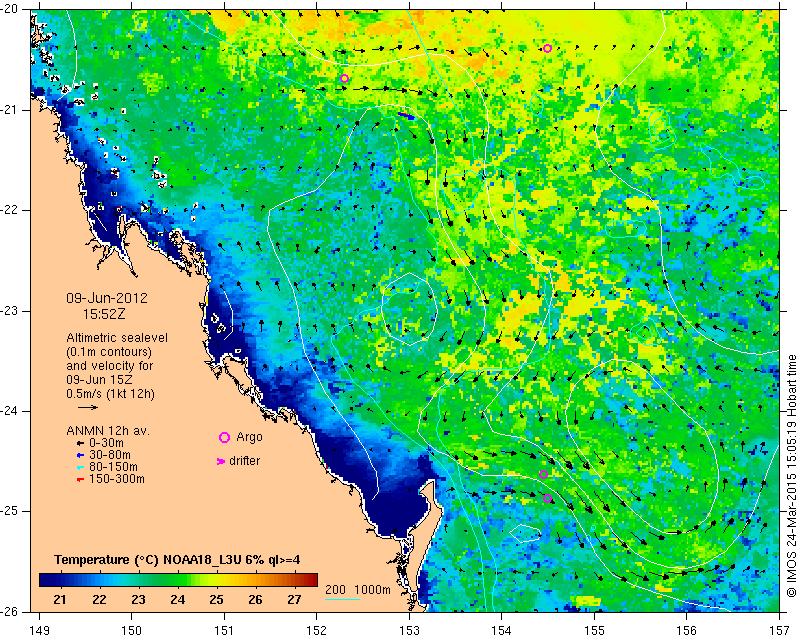Click colorbar tick label "27"
The width and height of the screenshot is (800, 640).
[x=294, y=599]
